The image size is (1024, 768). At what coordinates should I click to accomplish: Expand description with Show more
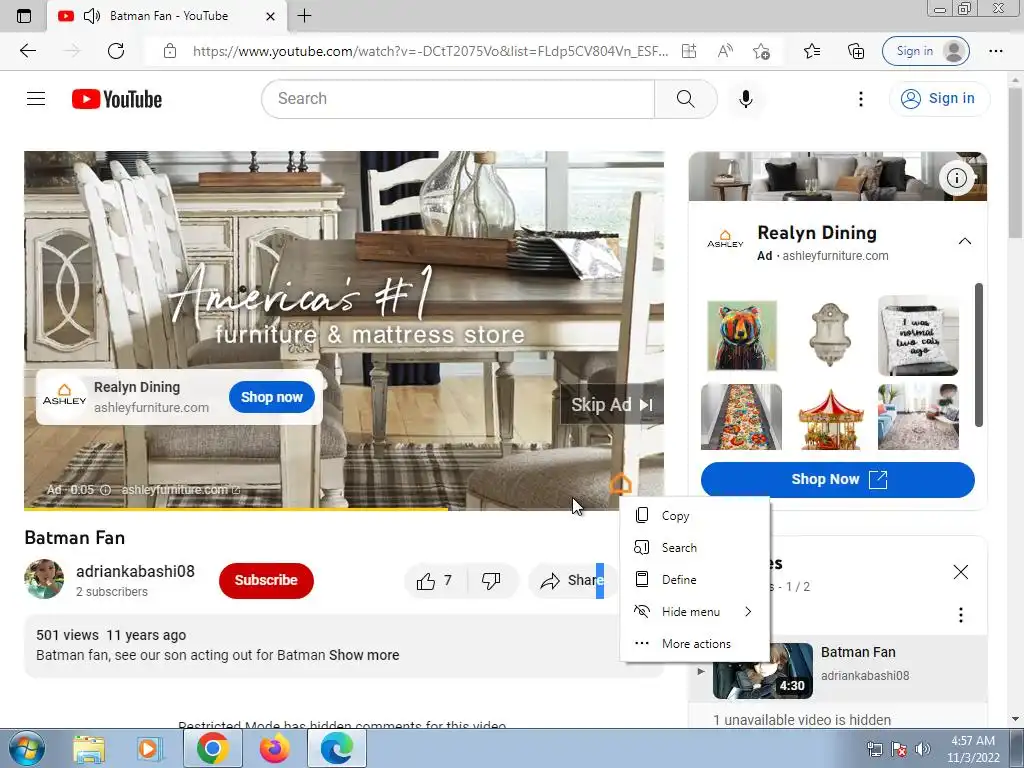[x=364, y=655]
